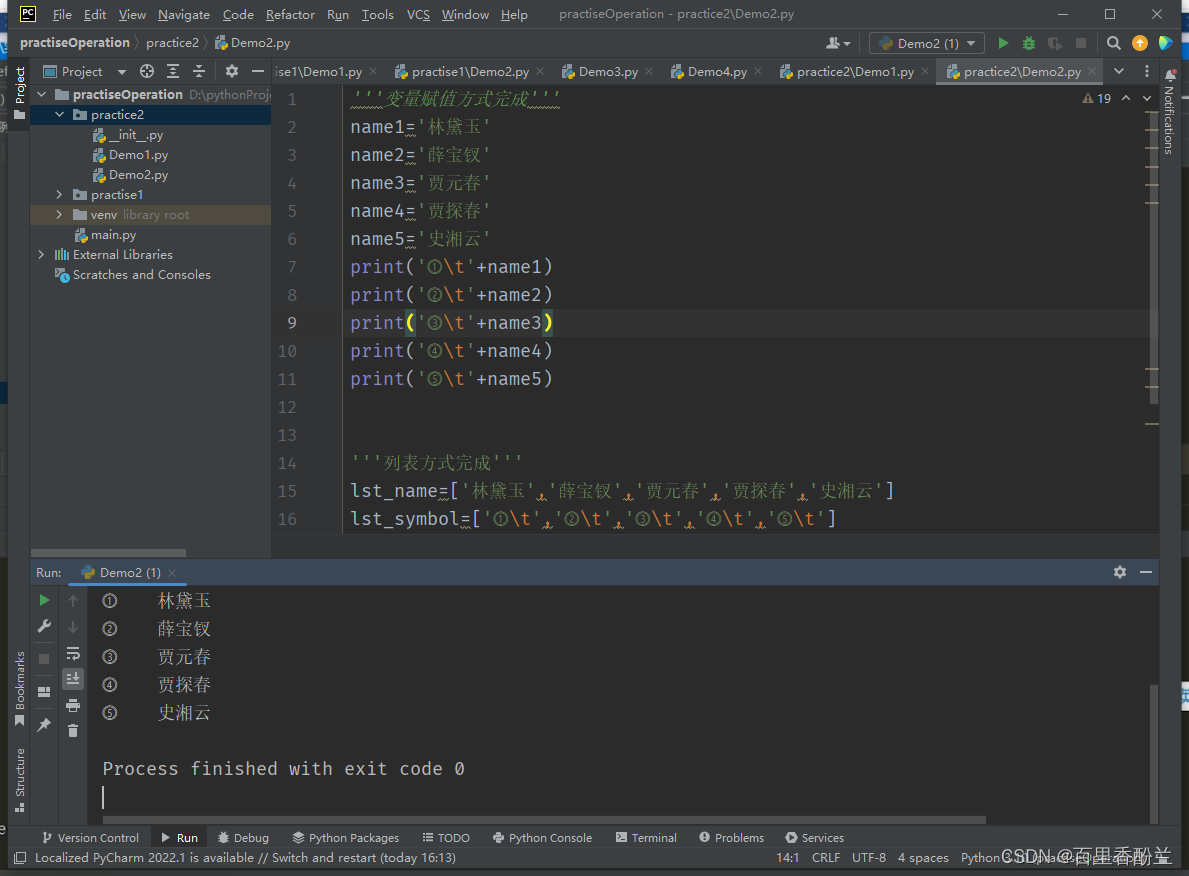The image size is (1189, 876).
Task: Open the JetBrains toolbox icon at top right
Action: click(x=1165, y=43)
